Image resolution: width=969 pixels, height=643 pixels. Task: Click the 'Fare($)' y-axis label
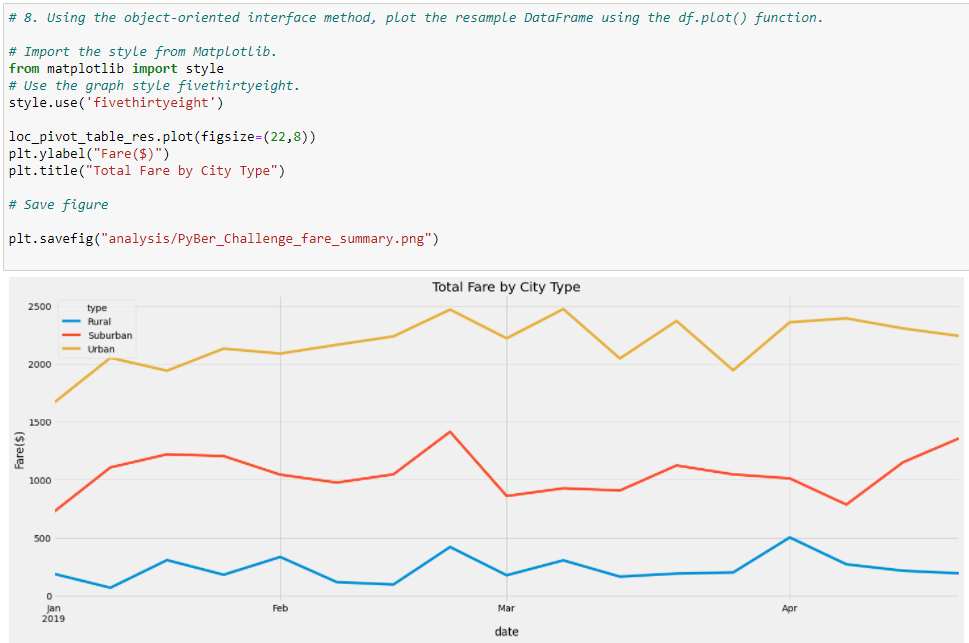pyautogui.click(x=20, y=450)
